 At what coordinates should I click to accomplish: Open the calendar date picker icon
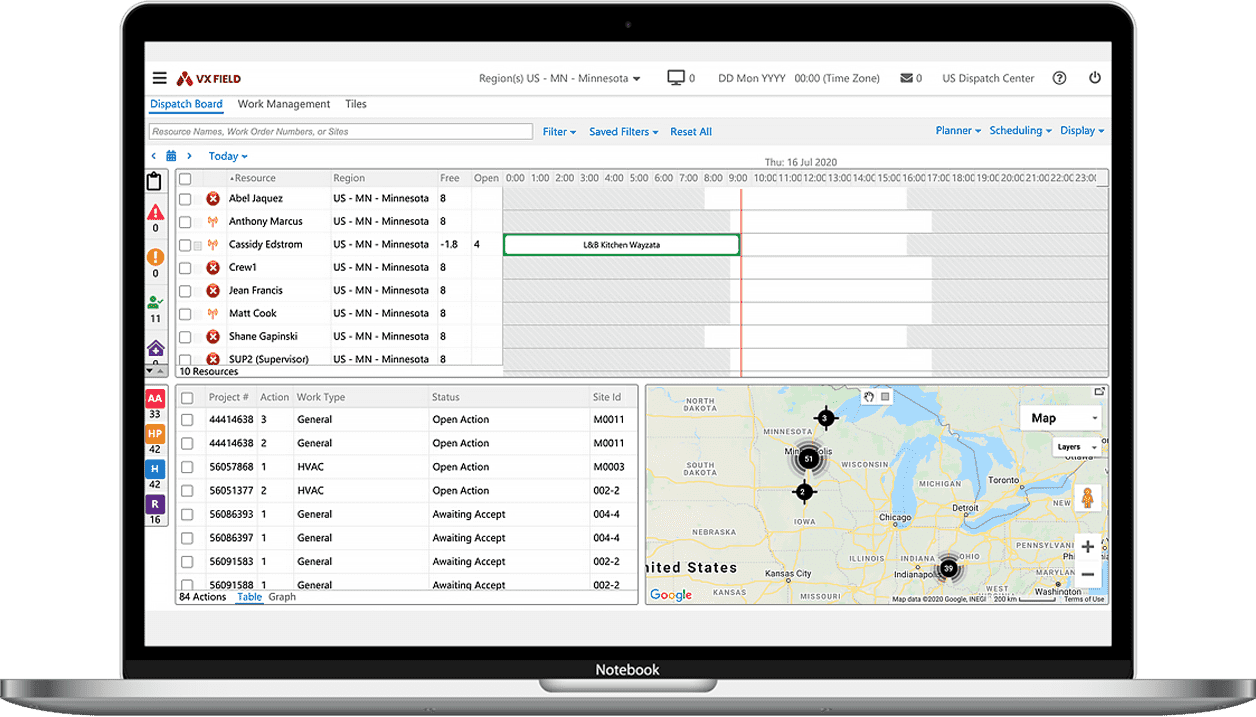pos(171,156)
